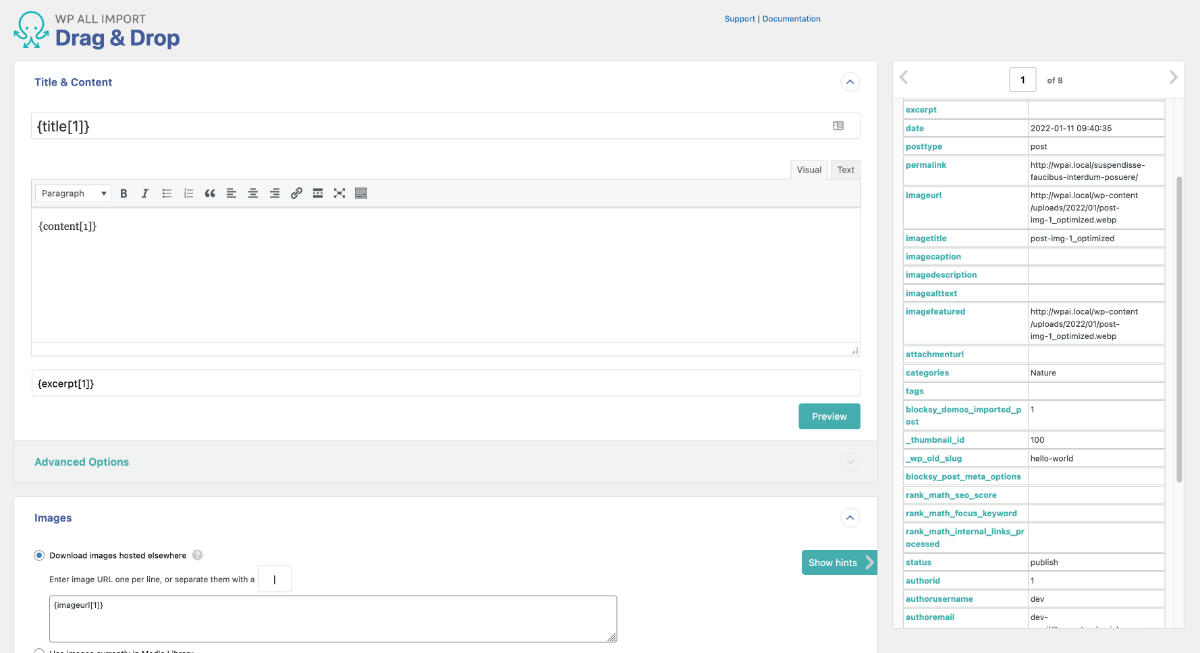Image resolution: width=1200 pixels, height=653 pixels.
Task: Click the 'date' field name
Action: tap(915, 128)
